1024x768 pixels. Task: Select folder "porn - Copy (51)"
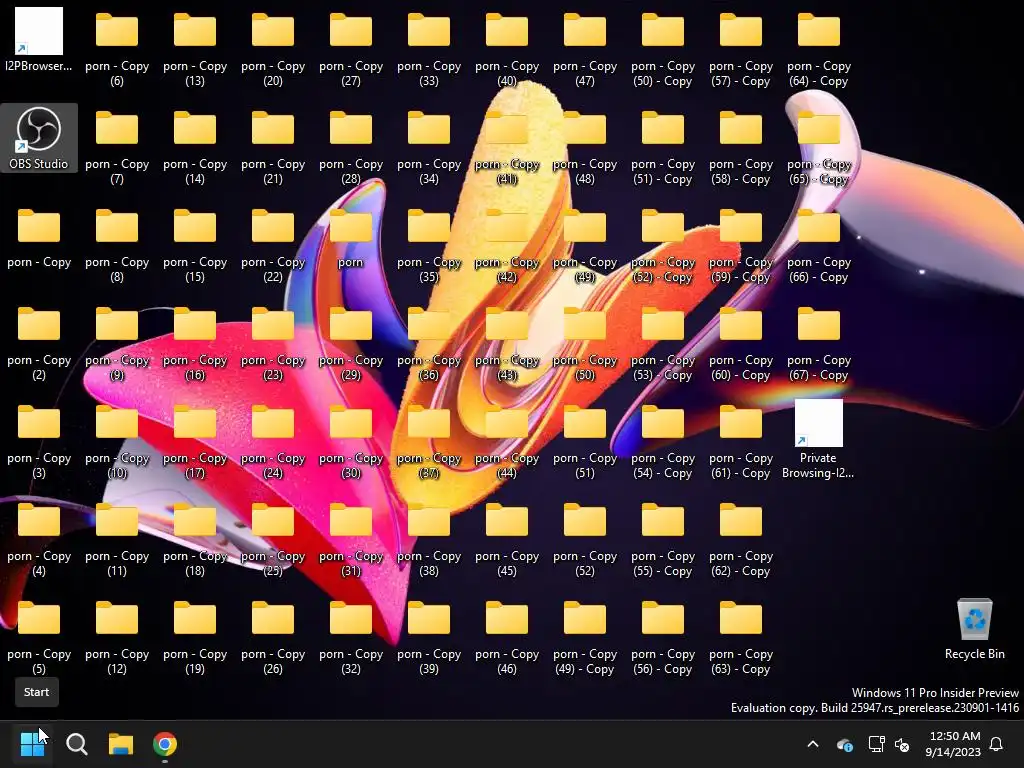tap(584, 441)
